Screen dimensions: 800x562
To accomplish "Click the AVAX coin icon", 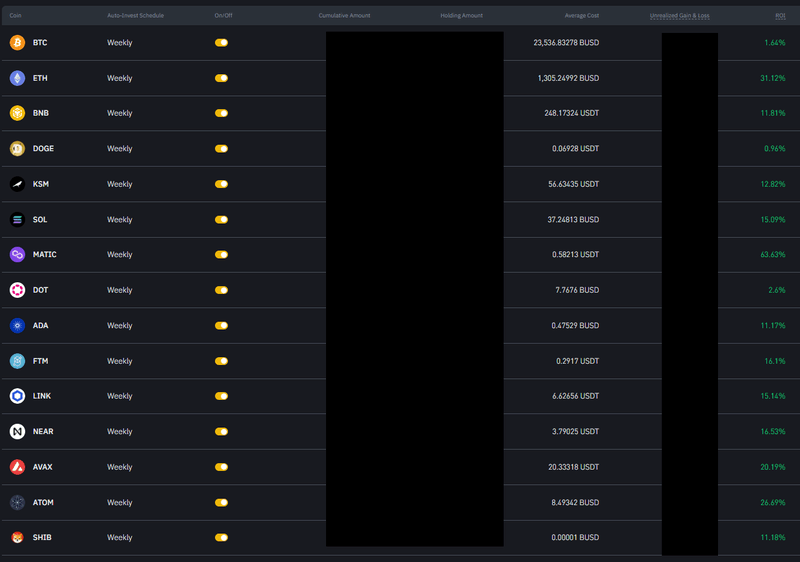I will 17,467.
